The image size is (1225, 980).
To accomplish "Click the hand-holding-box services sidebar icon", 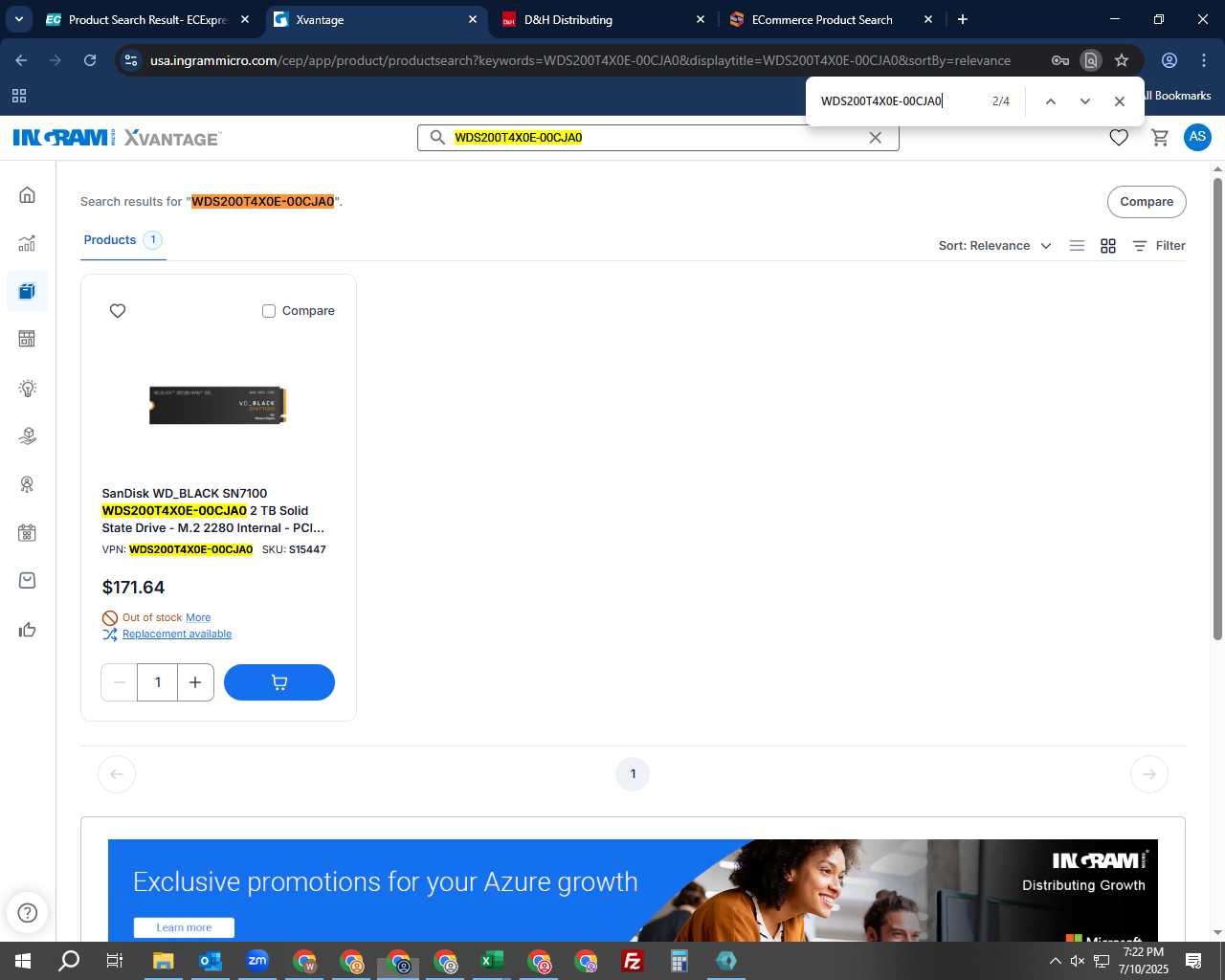I will (x=27, y=435).
